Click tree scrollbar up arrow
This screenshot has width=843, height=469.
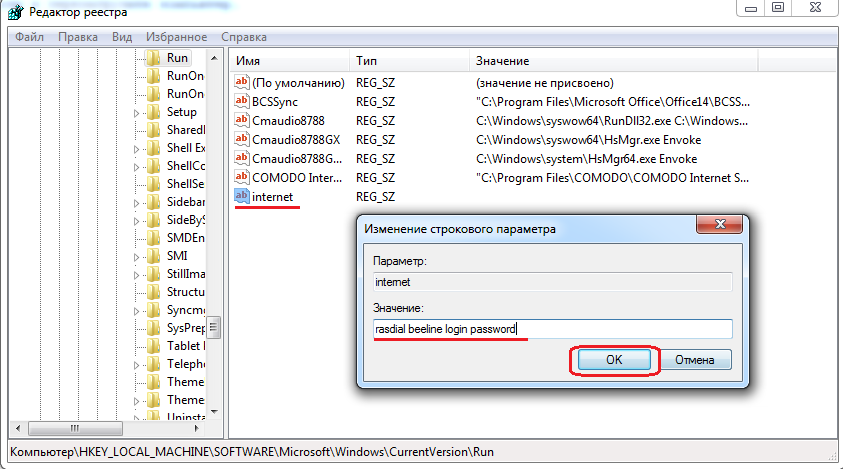pyautogui.click(x=214, y=58)
